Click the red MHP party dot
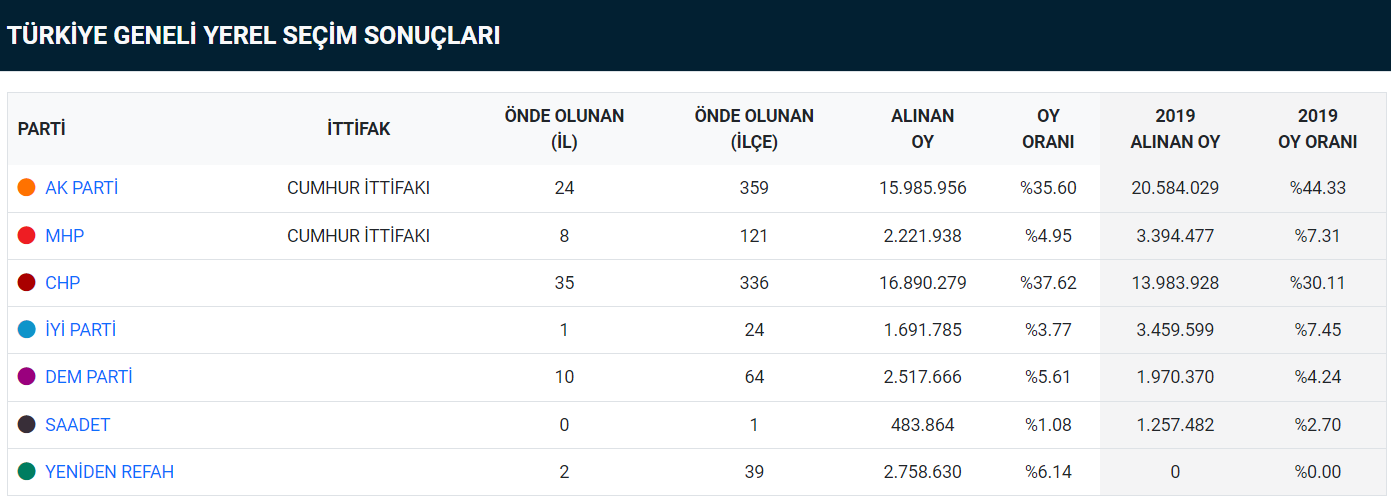1391x496 pixels. 27,236
